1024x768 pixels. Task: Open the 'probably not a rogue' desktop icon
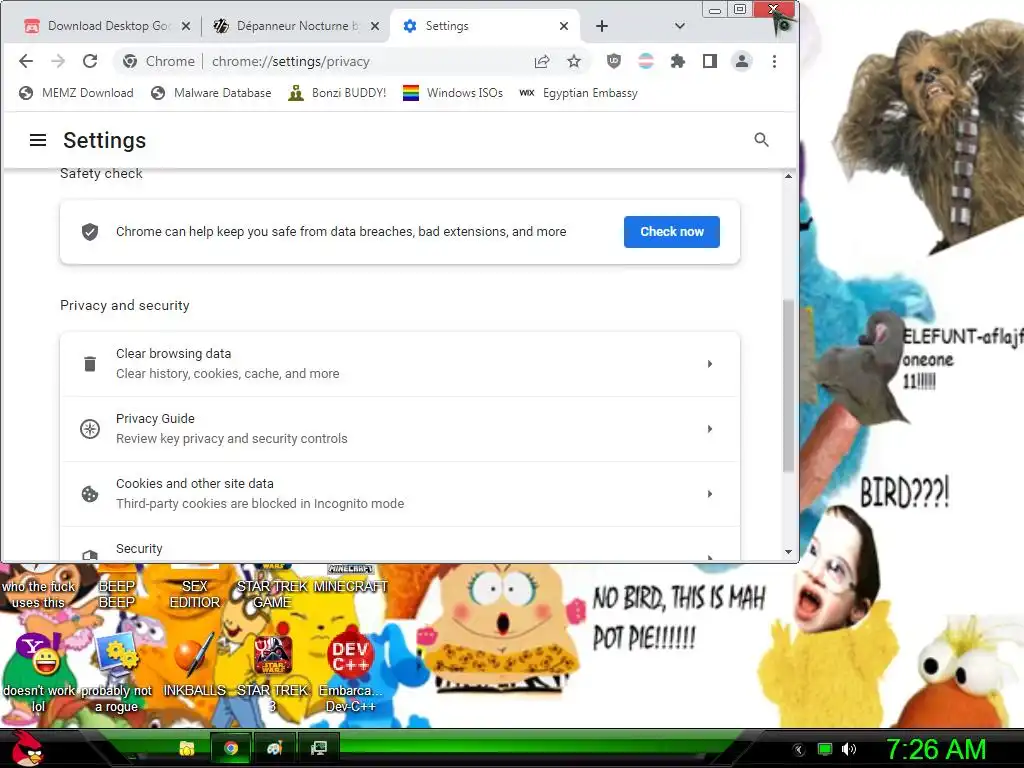(x=116, y=673)
